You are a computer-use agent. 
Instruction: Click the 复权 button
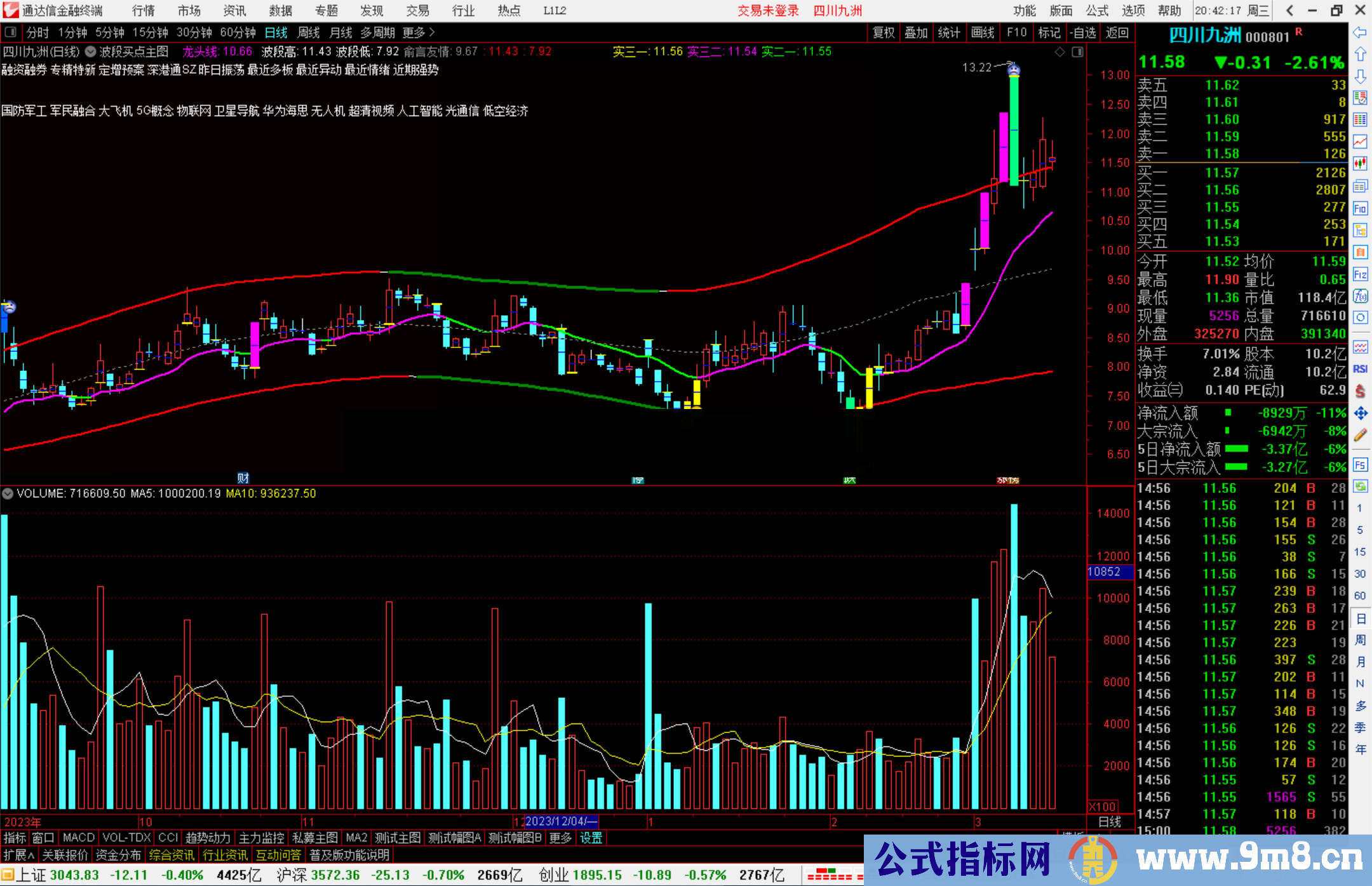point(883,32)
